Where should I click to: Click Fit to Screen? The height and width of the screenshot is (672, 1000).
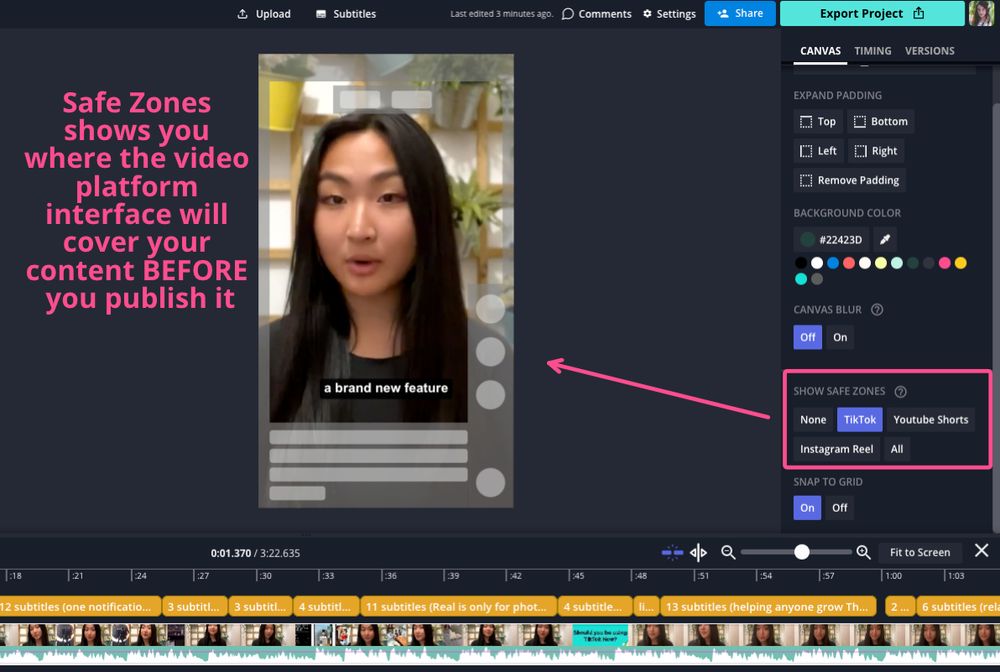(x=920, y=551)
